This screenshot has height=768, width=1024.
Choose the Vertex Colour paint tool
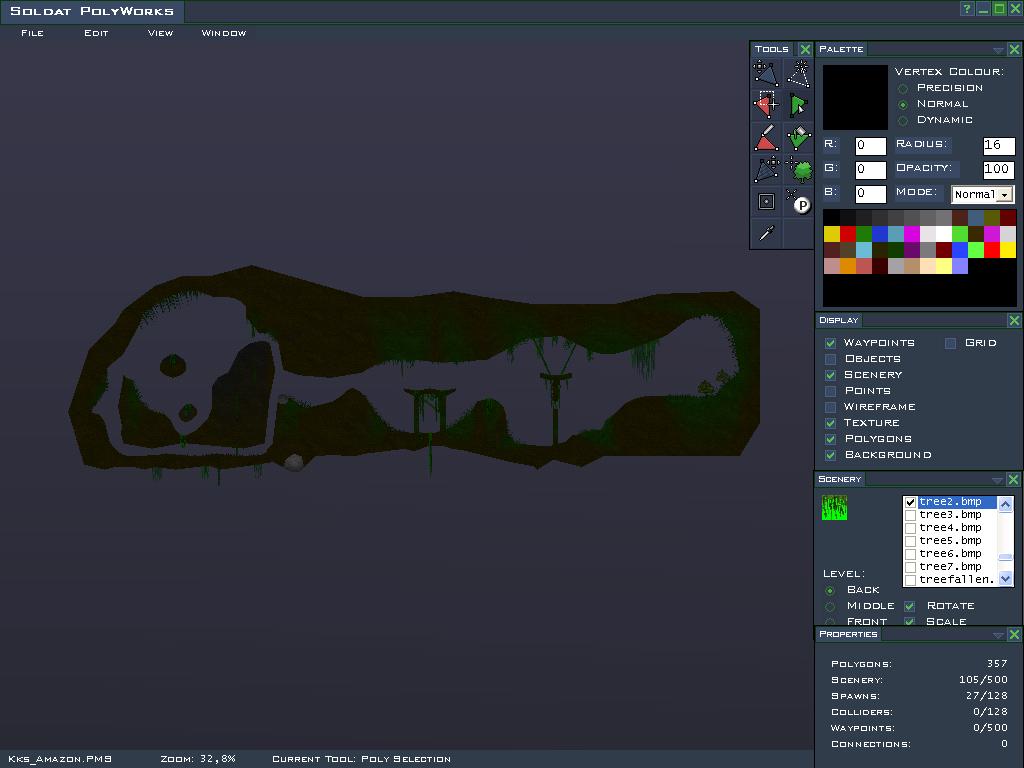click(766, 137)
